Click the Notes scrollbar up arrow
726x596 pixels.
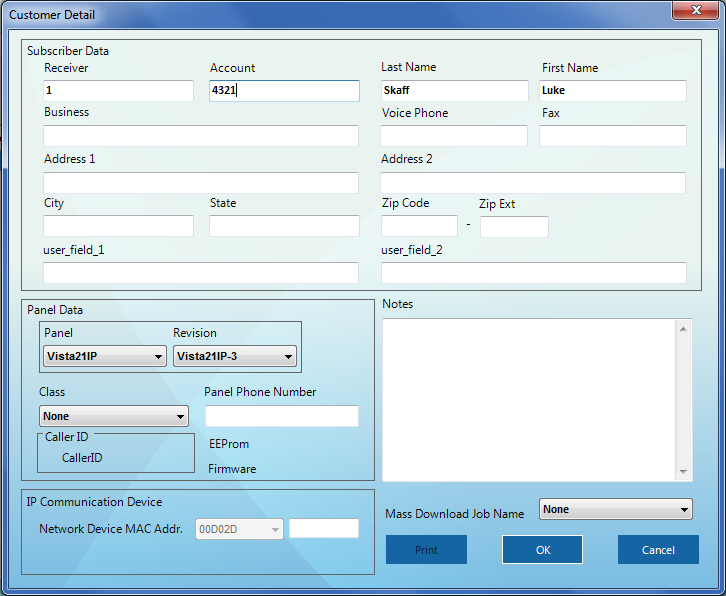(683, 329)
